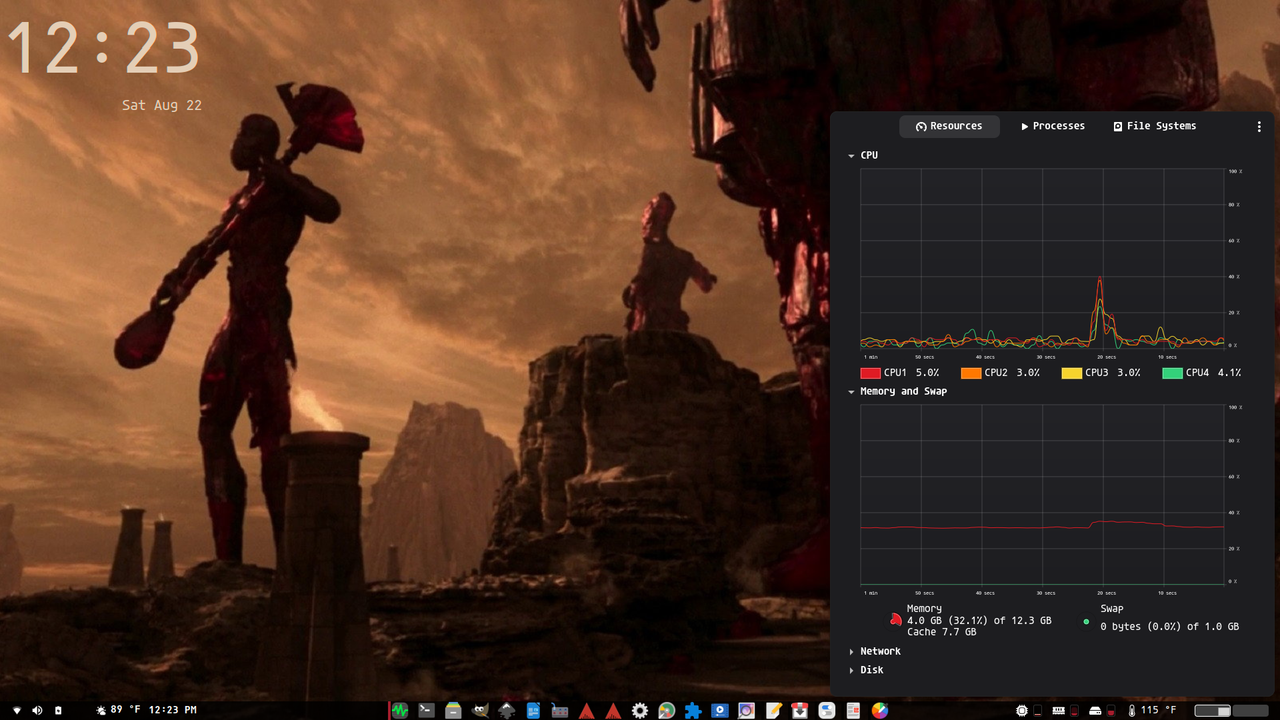The width and height of the screenshot is (1280, 720).
Task: Collapse the CPU section
Action: click(851, 156)
